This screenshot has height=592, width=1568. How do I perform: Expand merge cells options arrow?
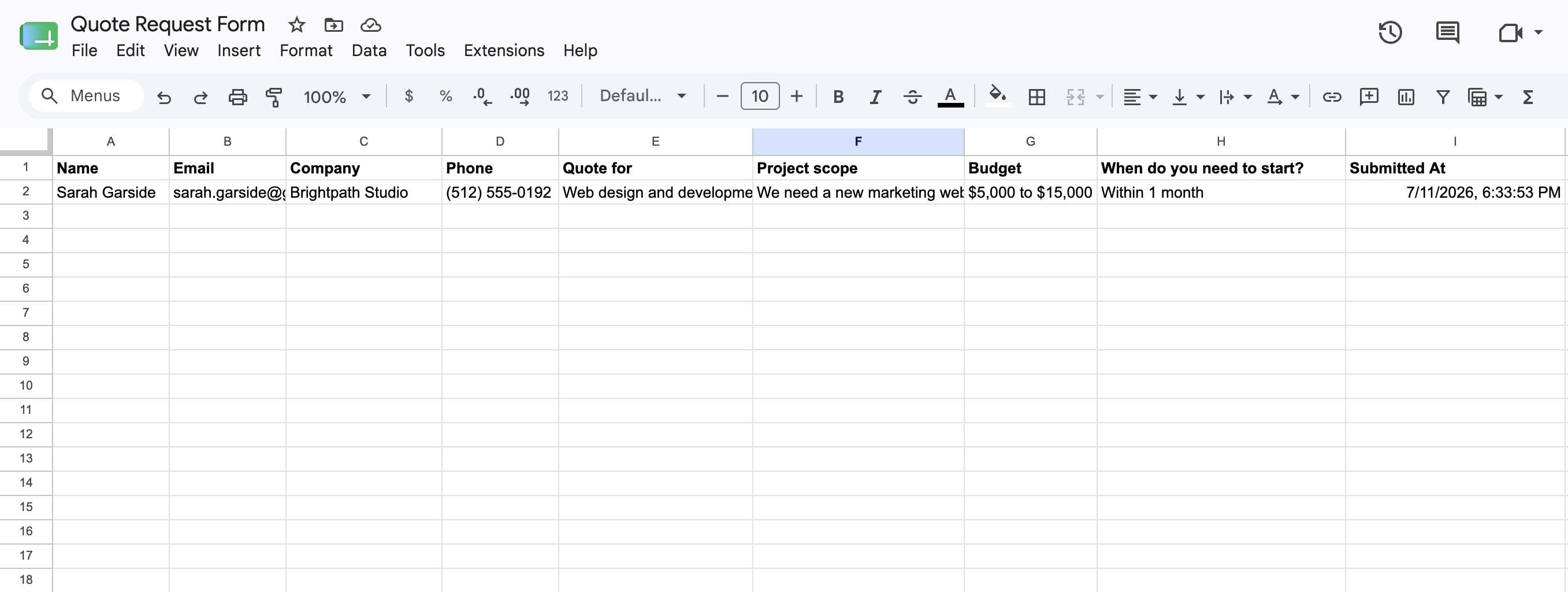pyautogui.click(x=1099, y=97)
